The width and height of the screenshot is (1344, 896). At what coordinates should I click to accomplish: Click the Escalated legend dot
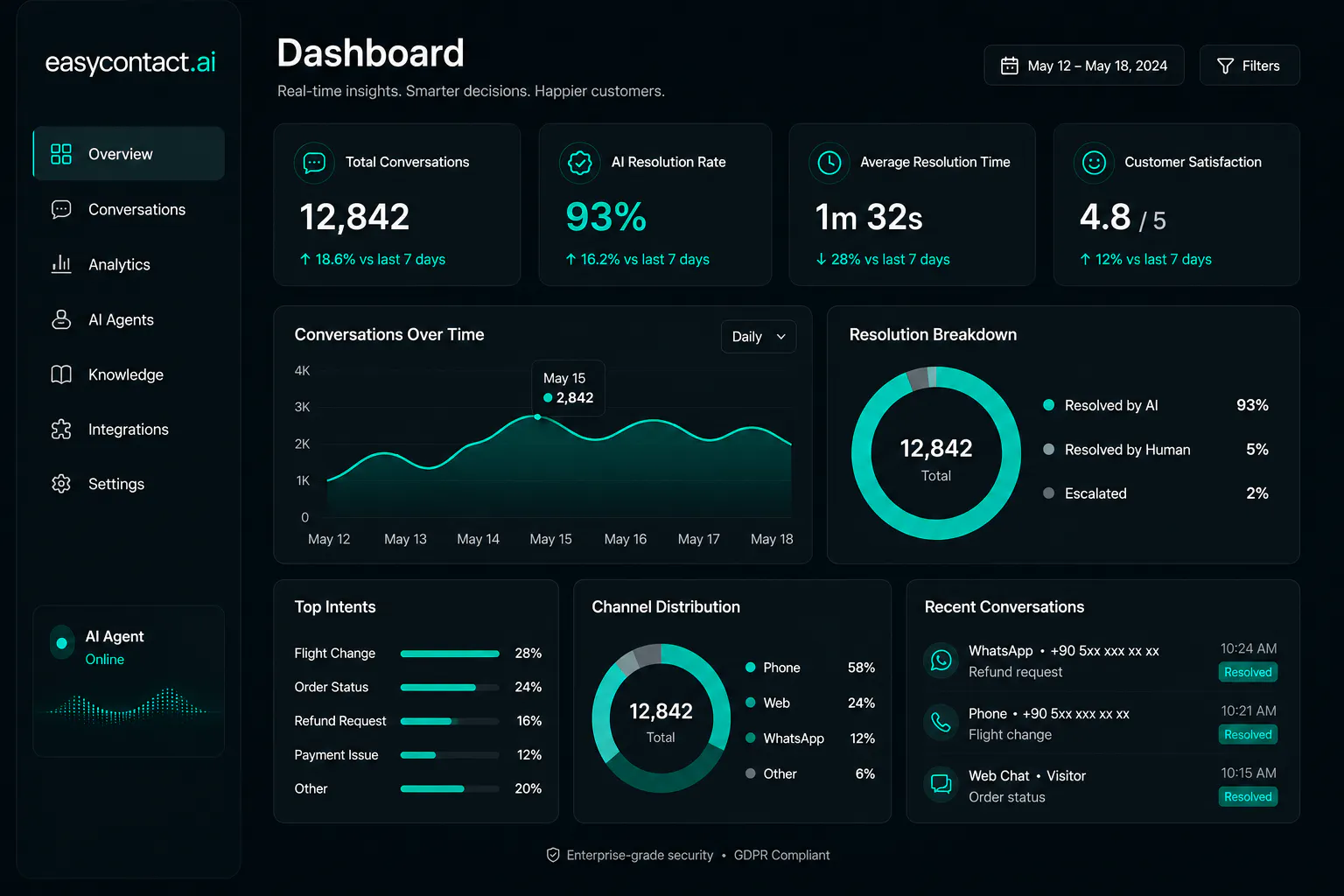tap(1048, 493)
